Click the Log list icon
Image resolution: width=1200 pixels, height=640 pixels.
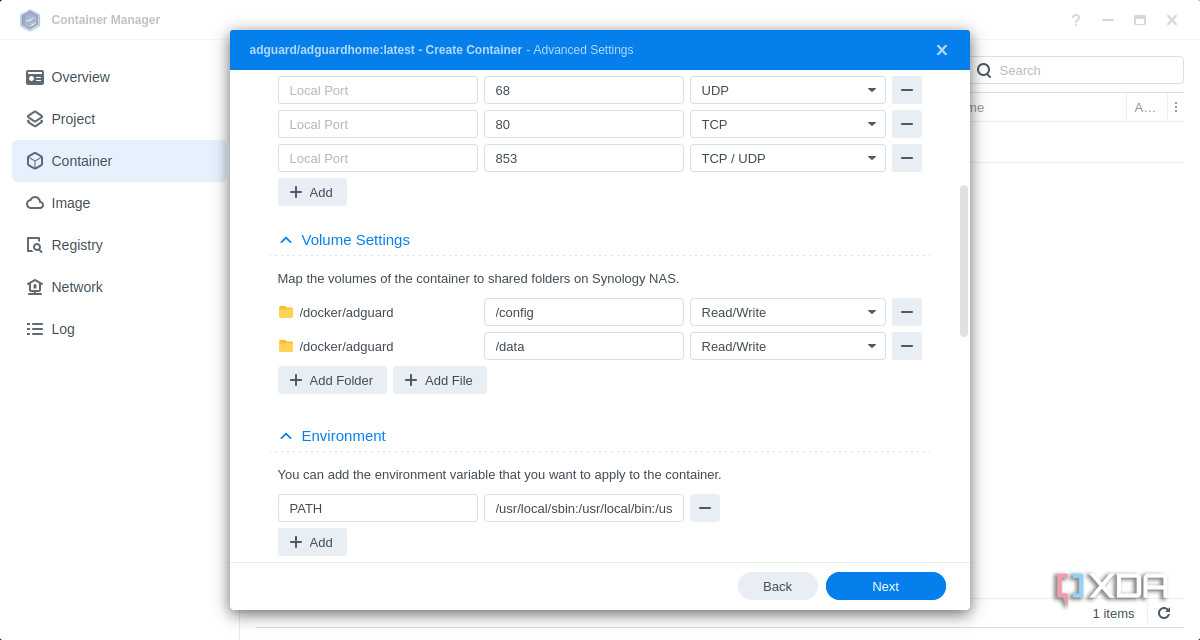tap(35, 329)
